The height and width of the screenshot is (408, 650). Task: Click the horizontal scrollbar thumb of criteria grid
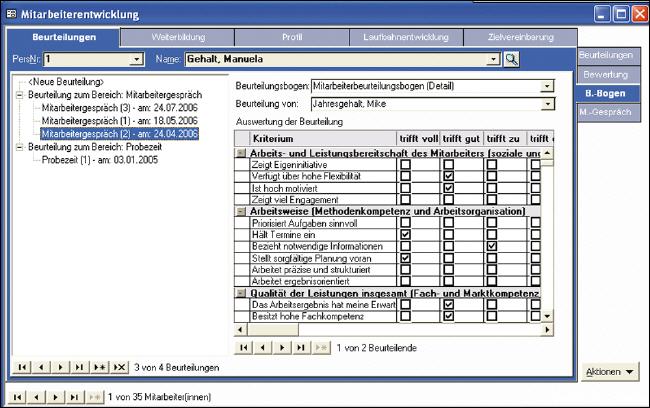pyautogui.click(x=272, y=330)
